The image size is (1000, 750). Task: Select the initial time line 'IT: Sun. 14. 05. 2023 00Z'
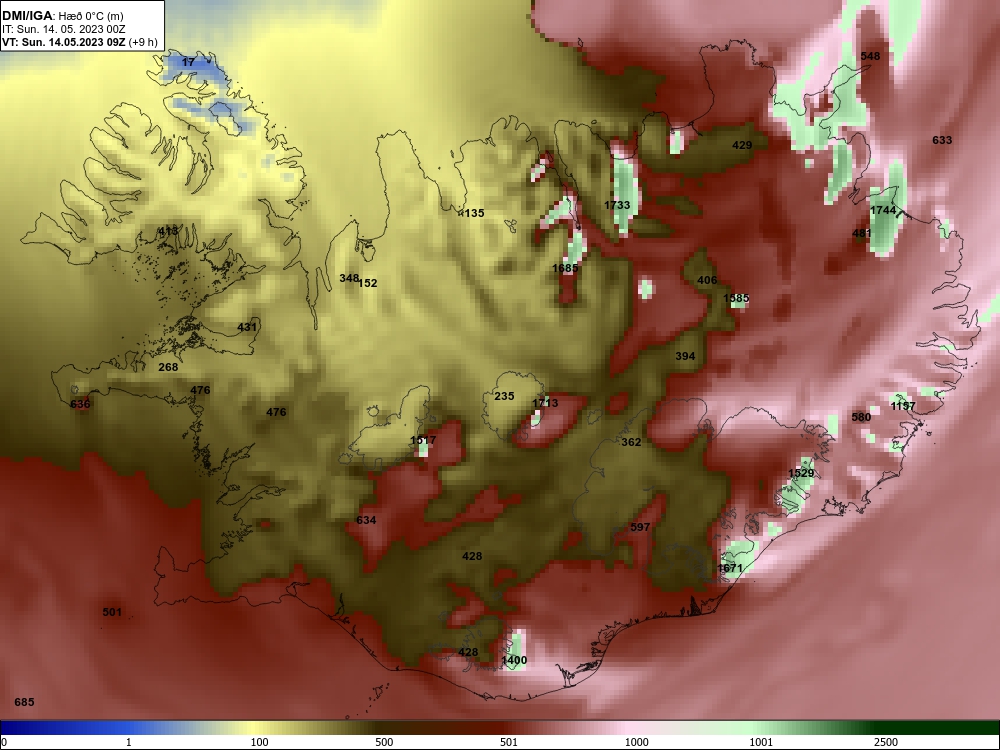tap(64, 29)
